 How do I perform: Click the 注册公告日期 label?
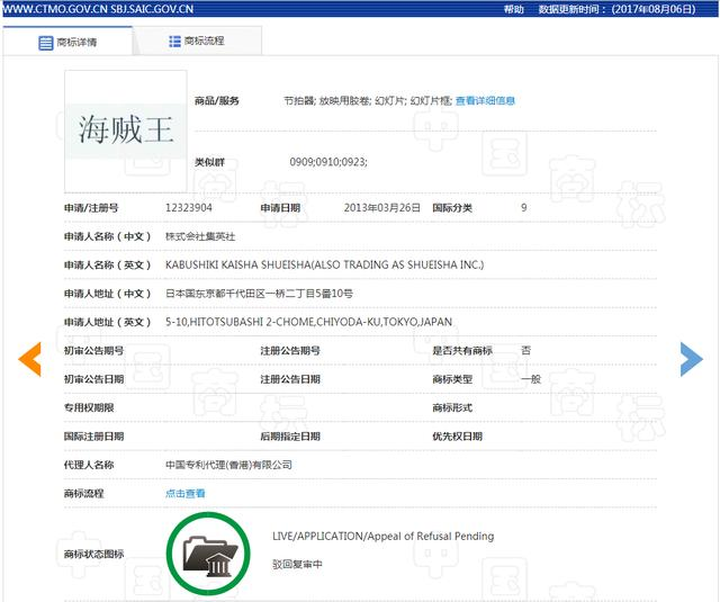coord(290,379)
